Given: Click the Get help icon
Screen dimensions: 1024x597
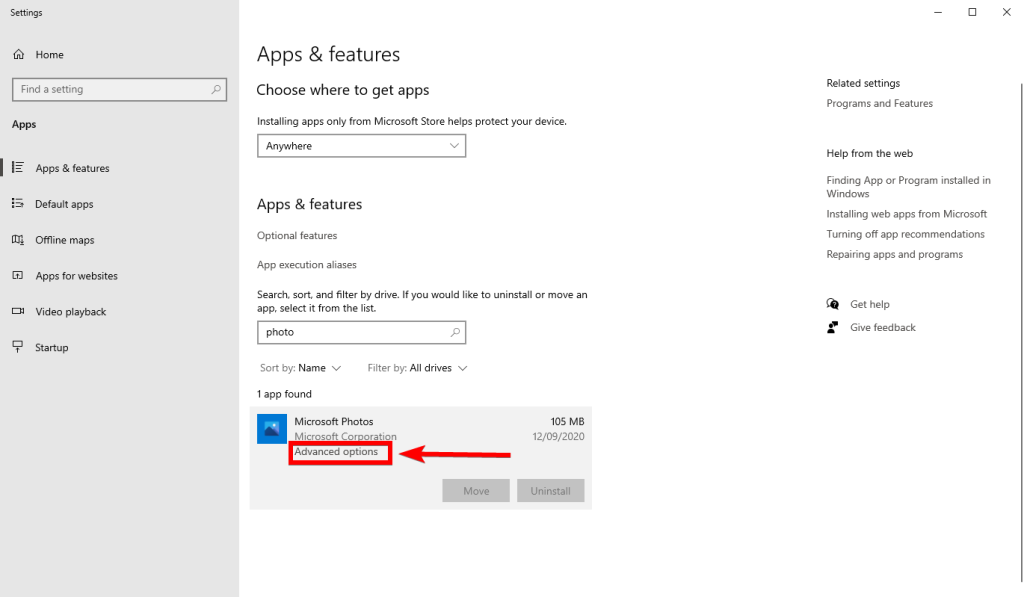Looking at the screenshot, I should (x=832, y=303).
